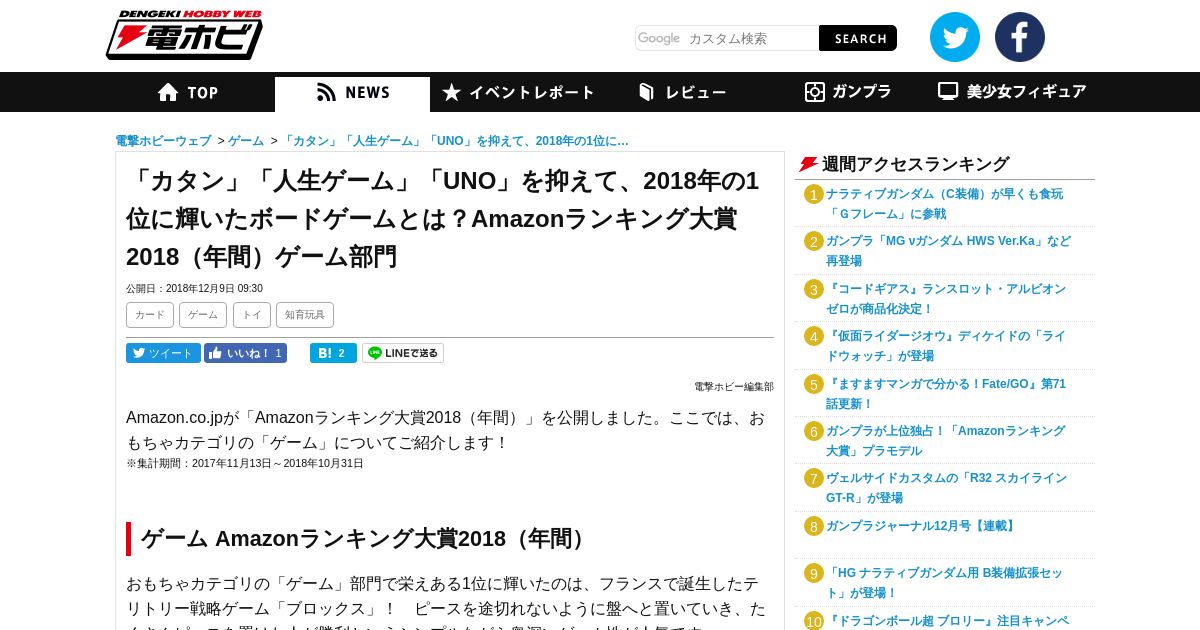This screenshot has height=630, width=1200.
Task: Open the イベントレポート tab
Action: (x=518, y=92)
